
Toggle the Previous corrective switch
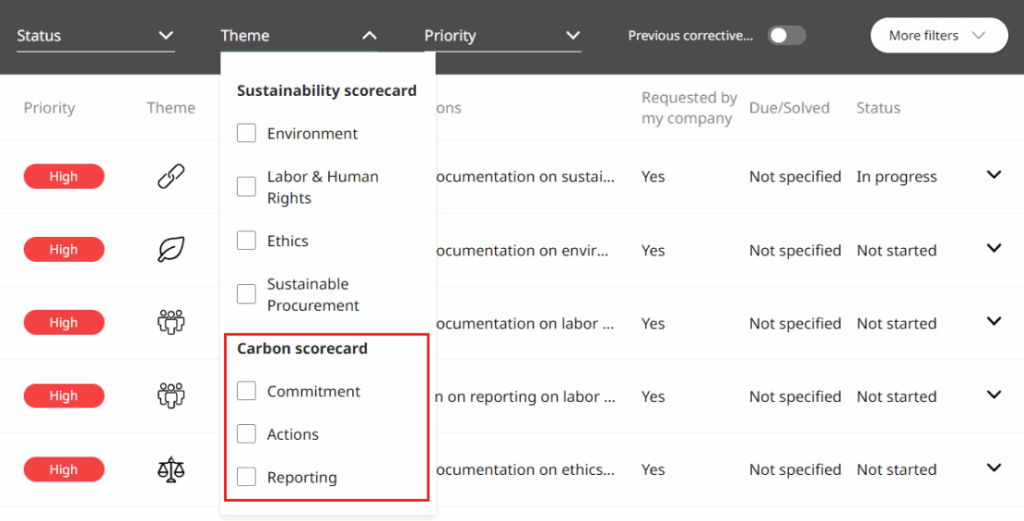pyautogui.click(x=786, y=36)
